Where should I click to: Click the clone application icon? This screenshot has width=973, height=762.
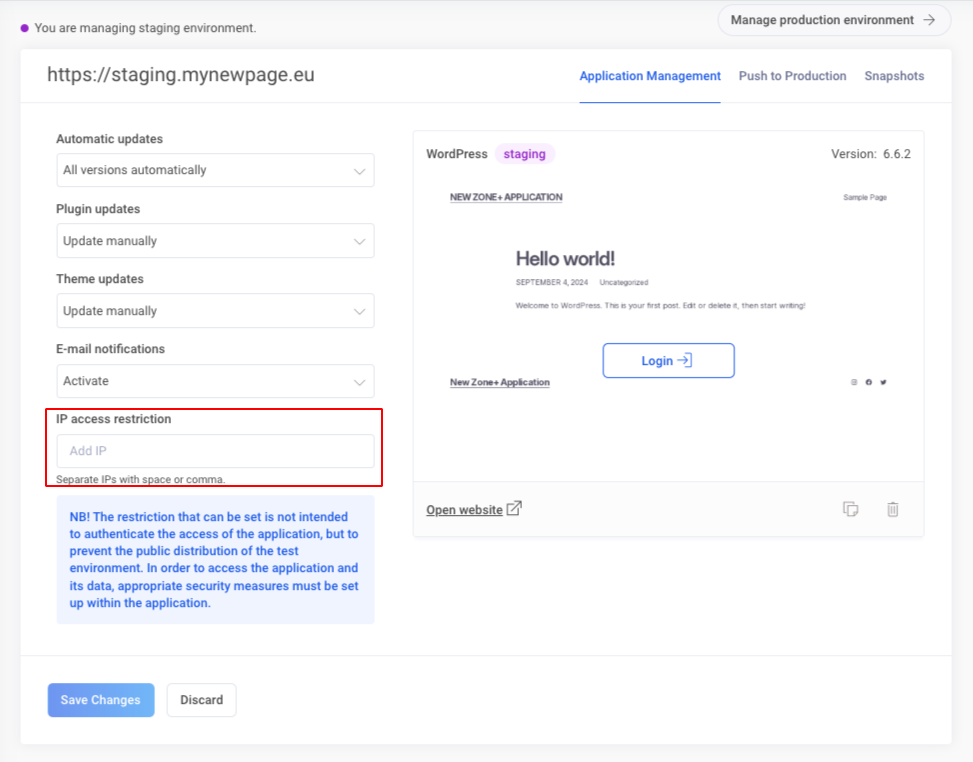850,509
